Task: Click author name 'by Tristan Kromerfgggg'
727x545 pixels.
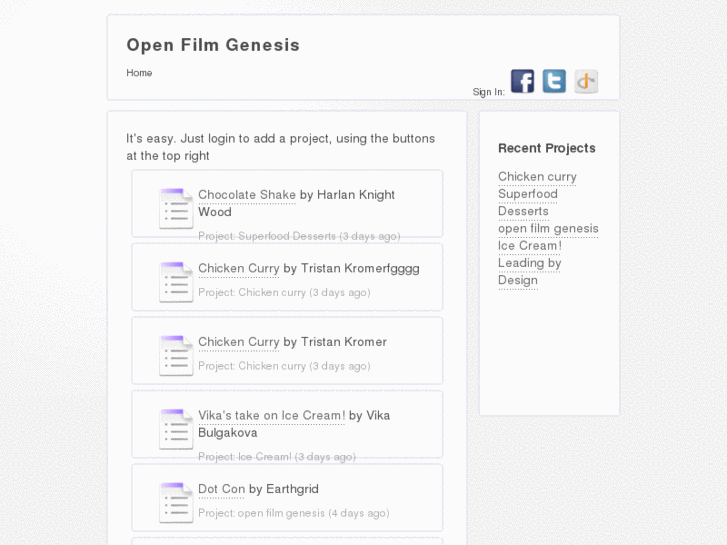Action: click(x=351, y=269)
